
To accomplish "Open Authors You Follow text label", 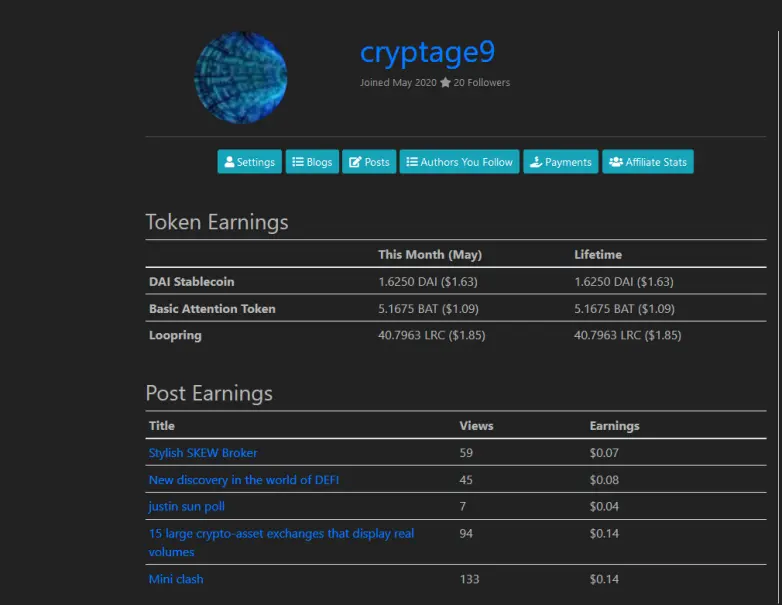I will coord(466,162).
